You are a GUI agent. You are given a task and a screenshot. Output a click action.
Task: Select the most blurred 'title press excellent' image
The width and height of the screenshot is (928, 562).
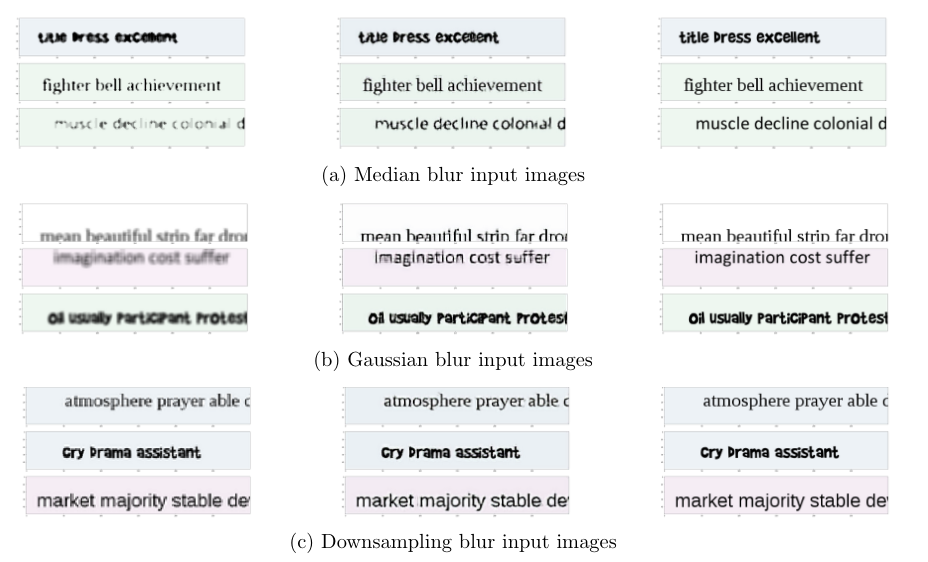pos(132,37)
